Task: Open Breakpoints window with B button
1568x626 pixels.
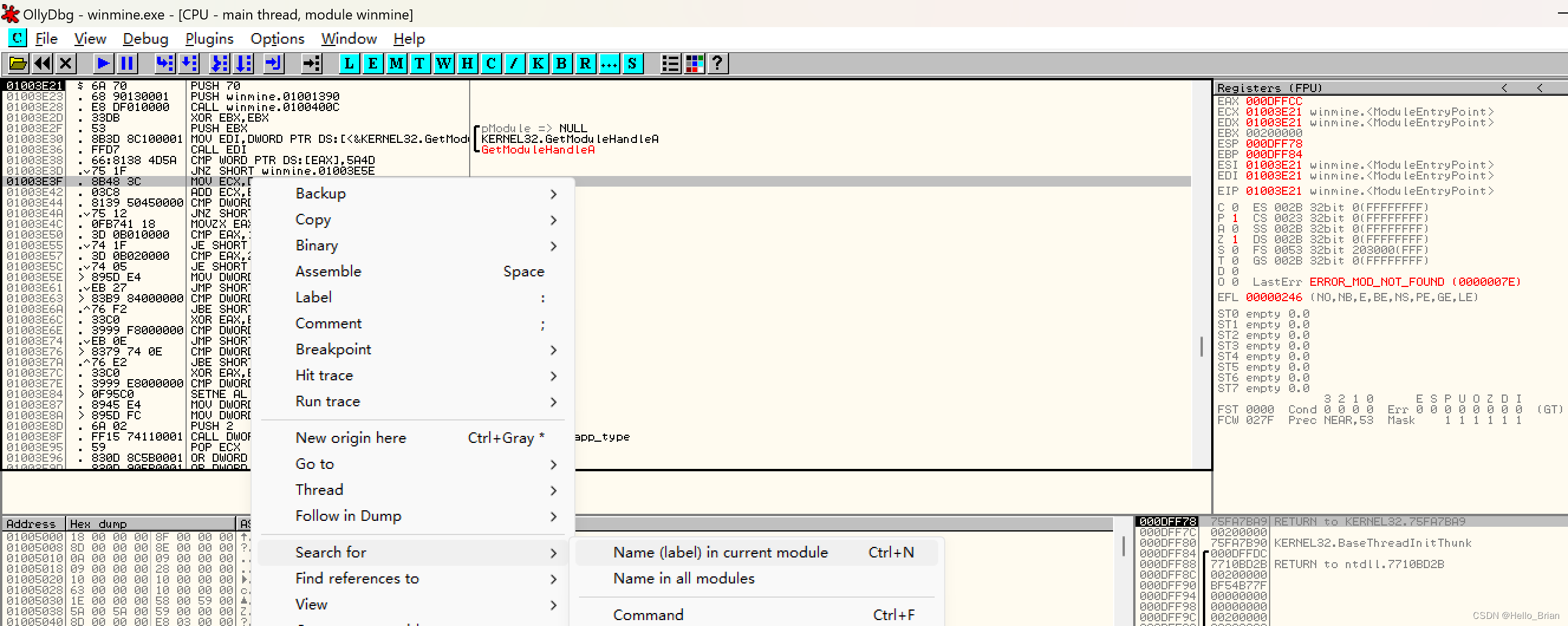Action: click(x=562, y=63)
